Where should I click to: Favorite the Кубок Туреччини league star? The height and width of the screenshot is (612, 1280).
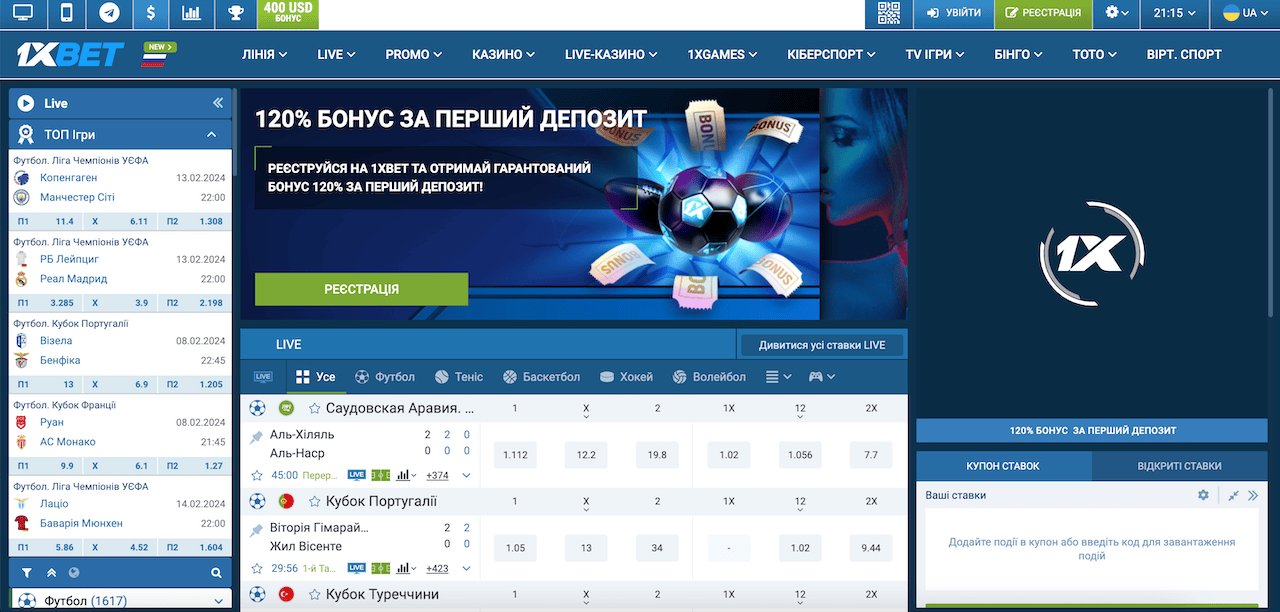tap(314, 594)
